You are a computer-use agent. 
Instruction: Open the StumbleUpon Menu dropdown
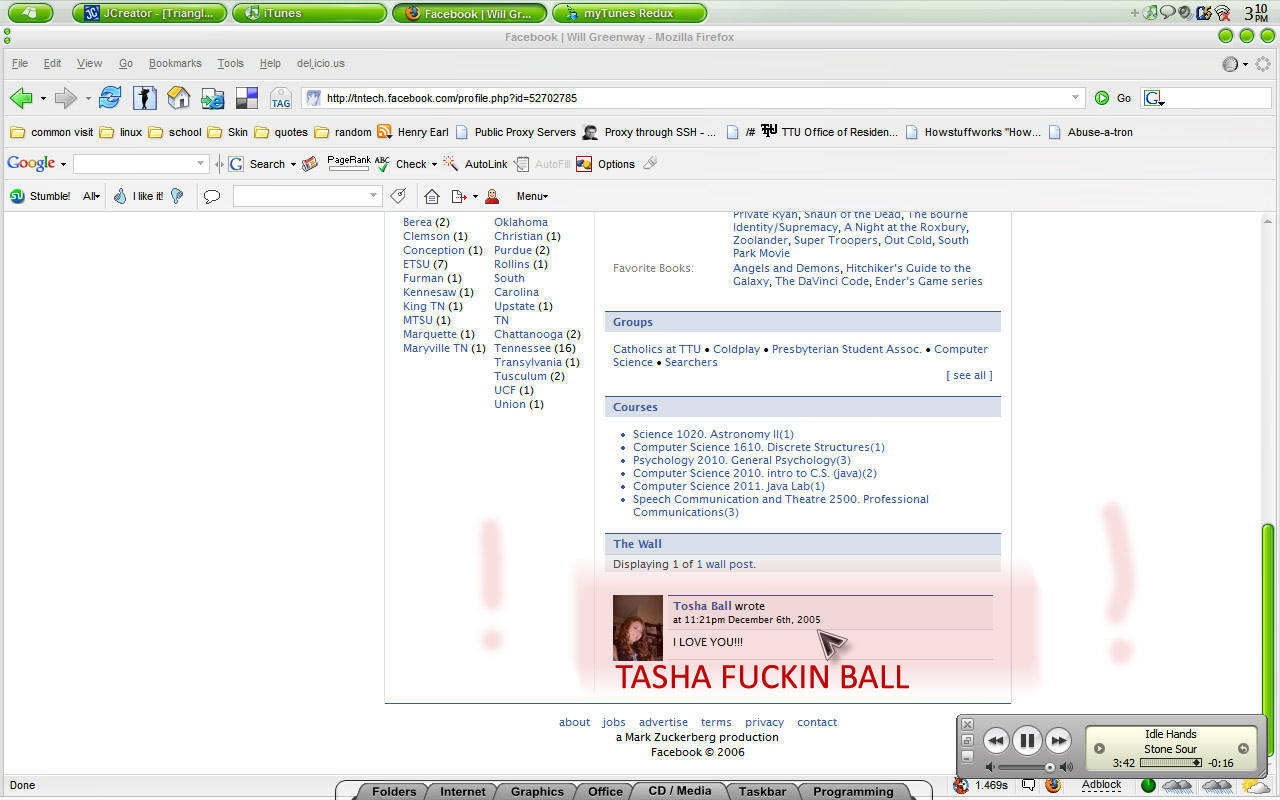(x=532, y=196)
